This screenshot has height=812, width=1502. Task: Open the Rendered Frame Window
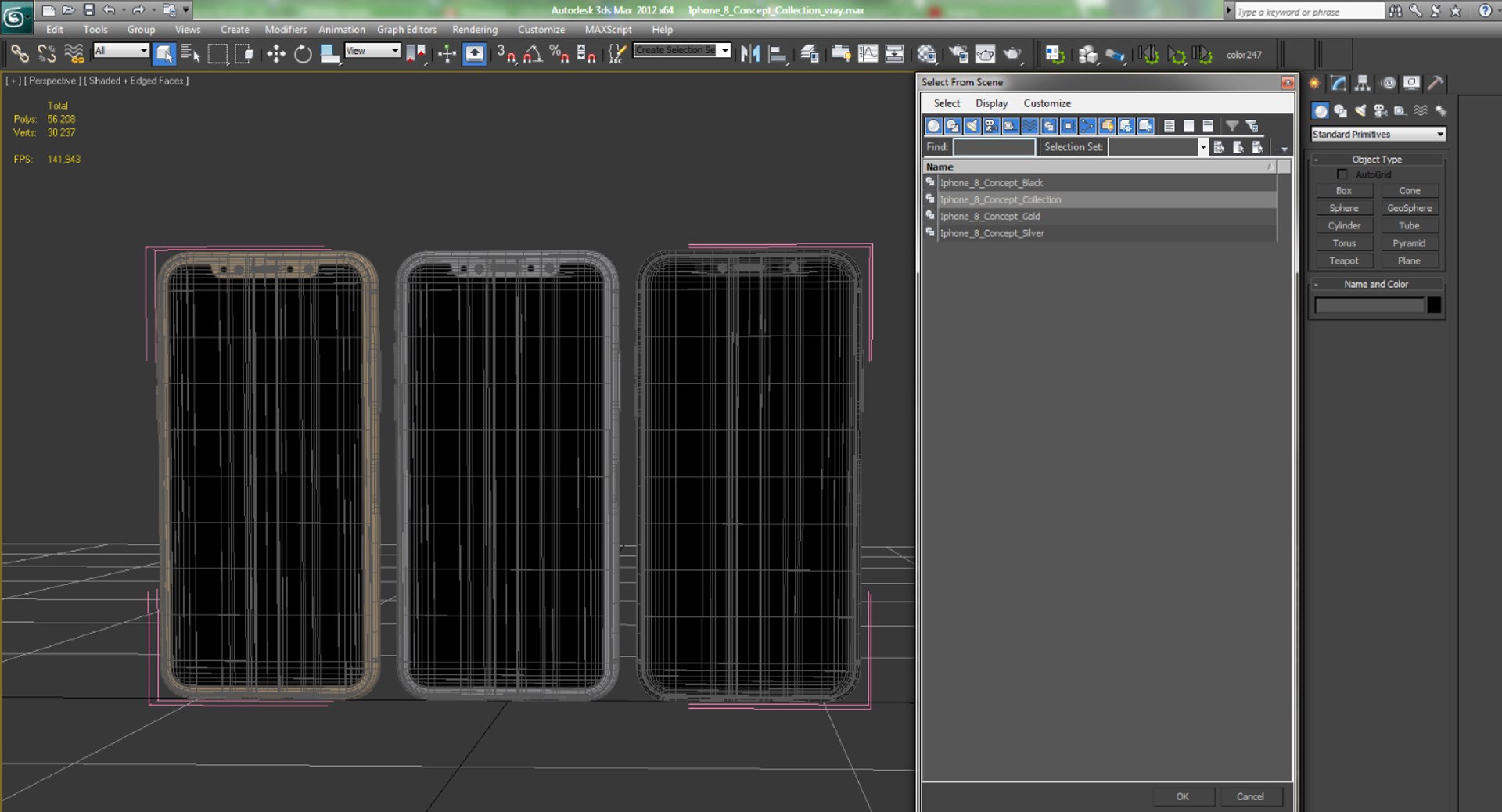985,54
